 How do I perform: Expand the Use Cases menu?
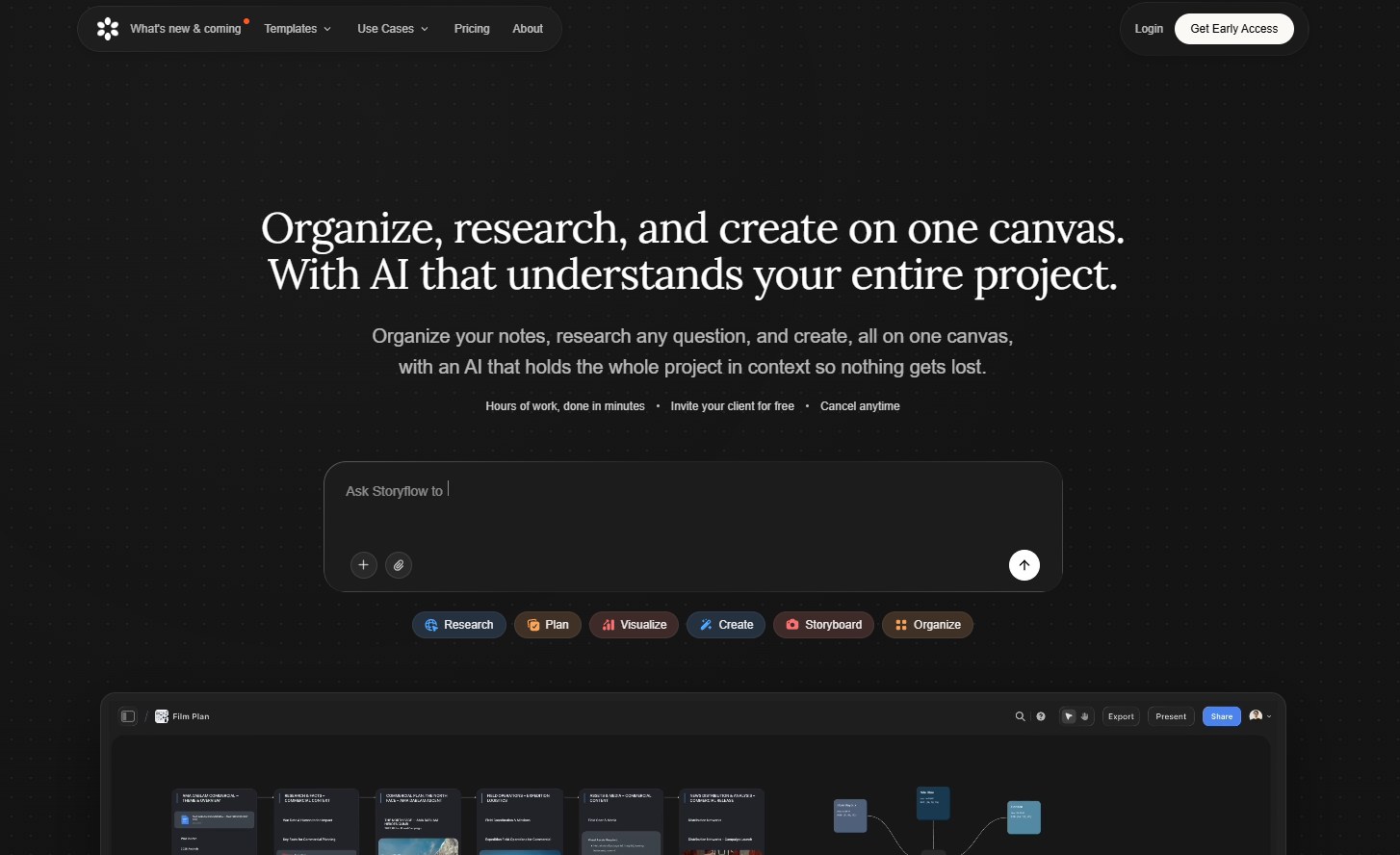click(393, 29)
